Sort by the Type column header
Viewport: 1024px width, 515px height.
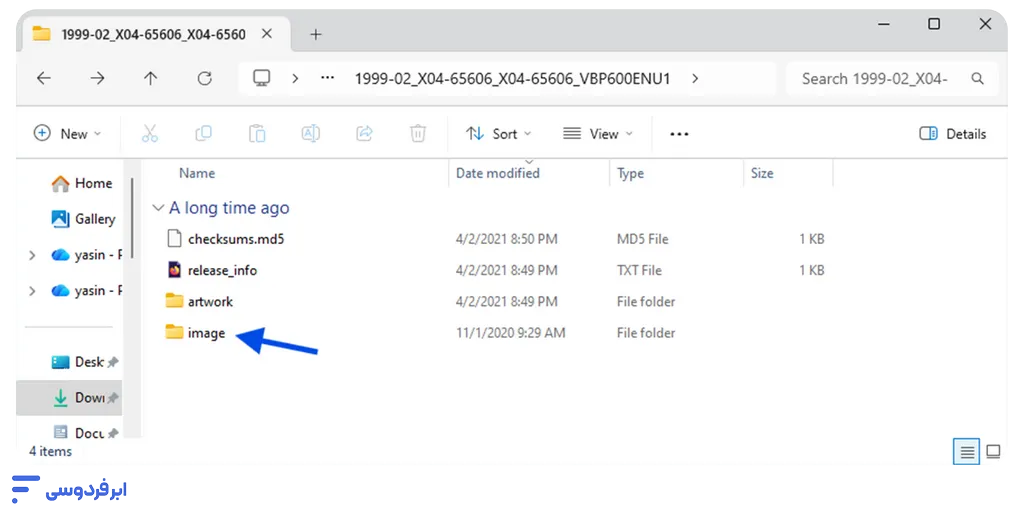tap(630, 173)
